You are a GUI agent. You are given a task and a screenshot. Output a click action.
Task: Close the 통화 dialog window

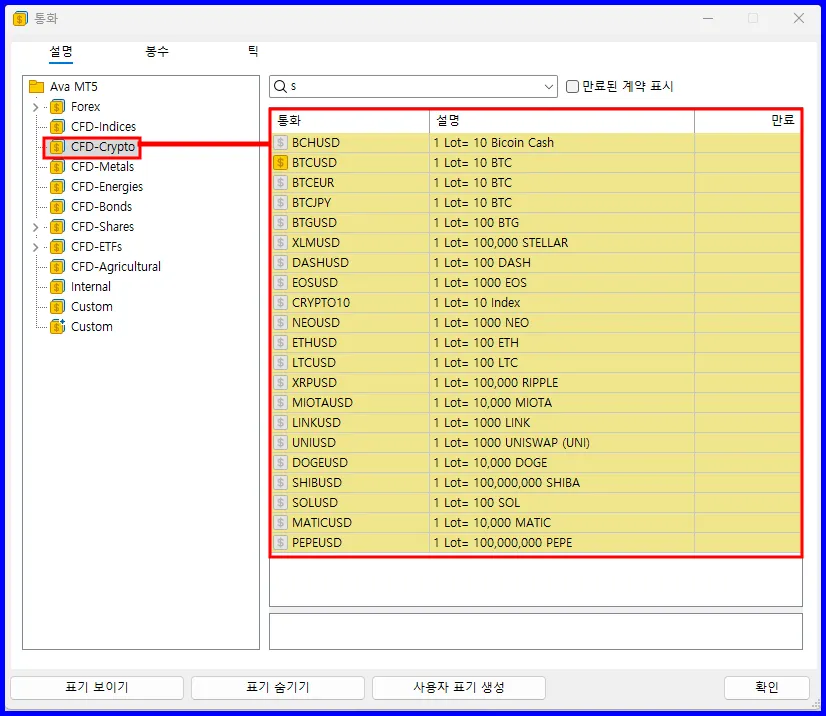(799, 18)
